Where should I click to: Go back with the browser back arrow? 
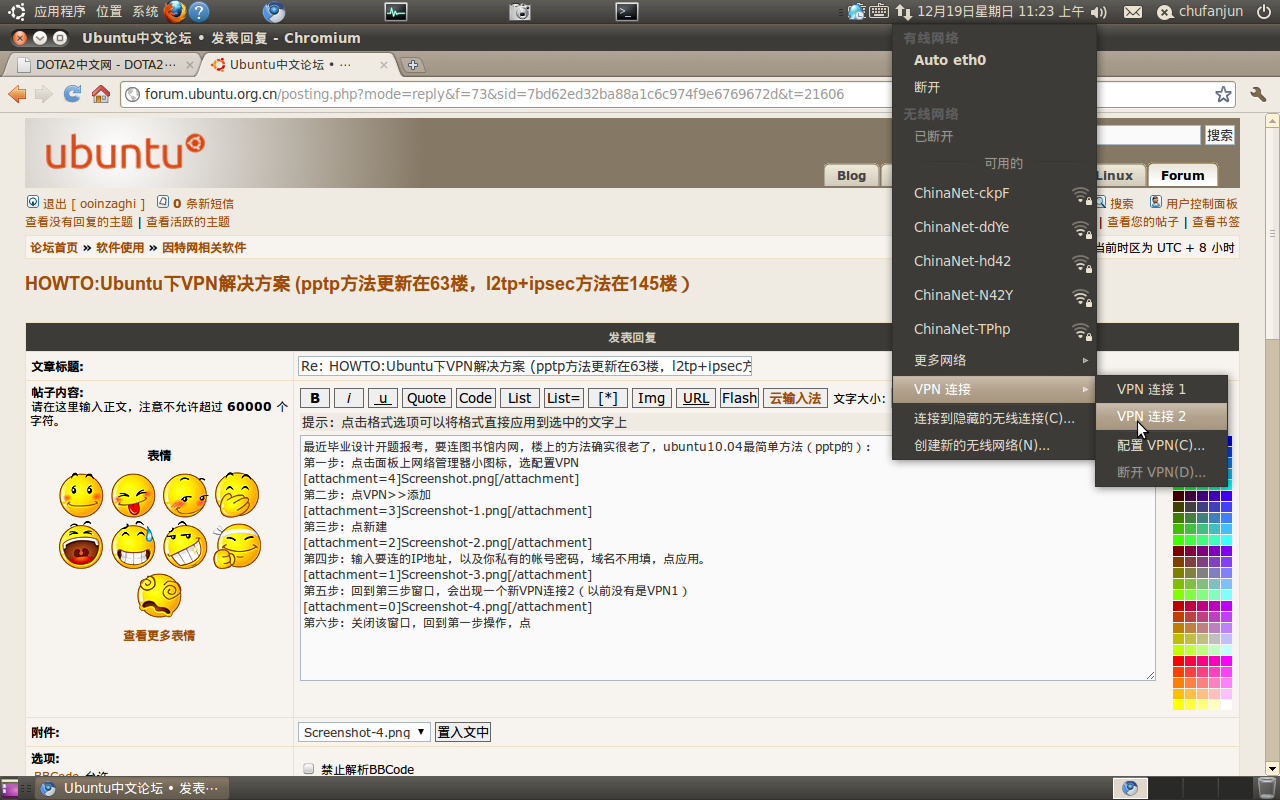click(17, 94)
